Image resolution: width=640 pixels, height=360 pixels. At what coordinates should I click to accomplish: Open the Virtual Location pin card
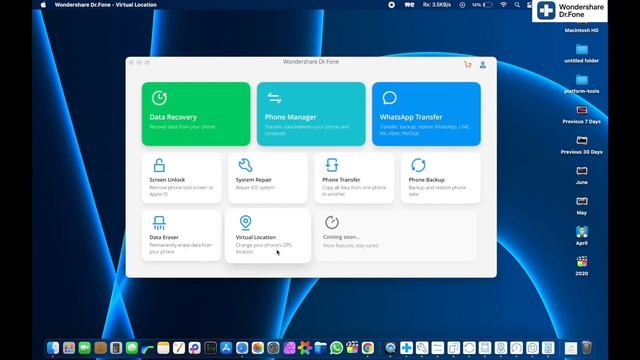(x=268, y=236)
